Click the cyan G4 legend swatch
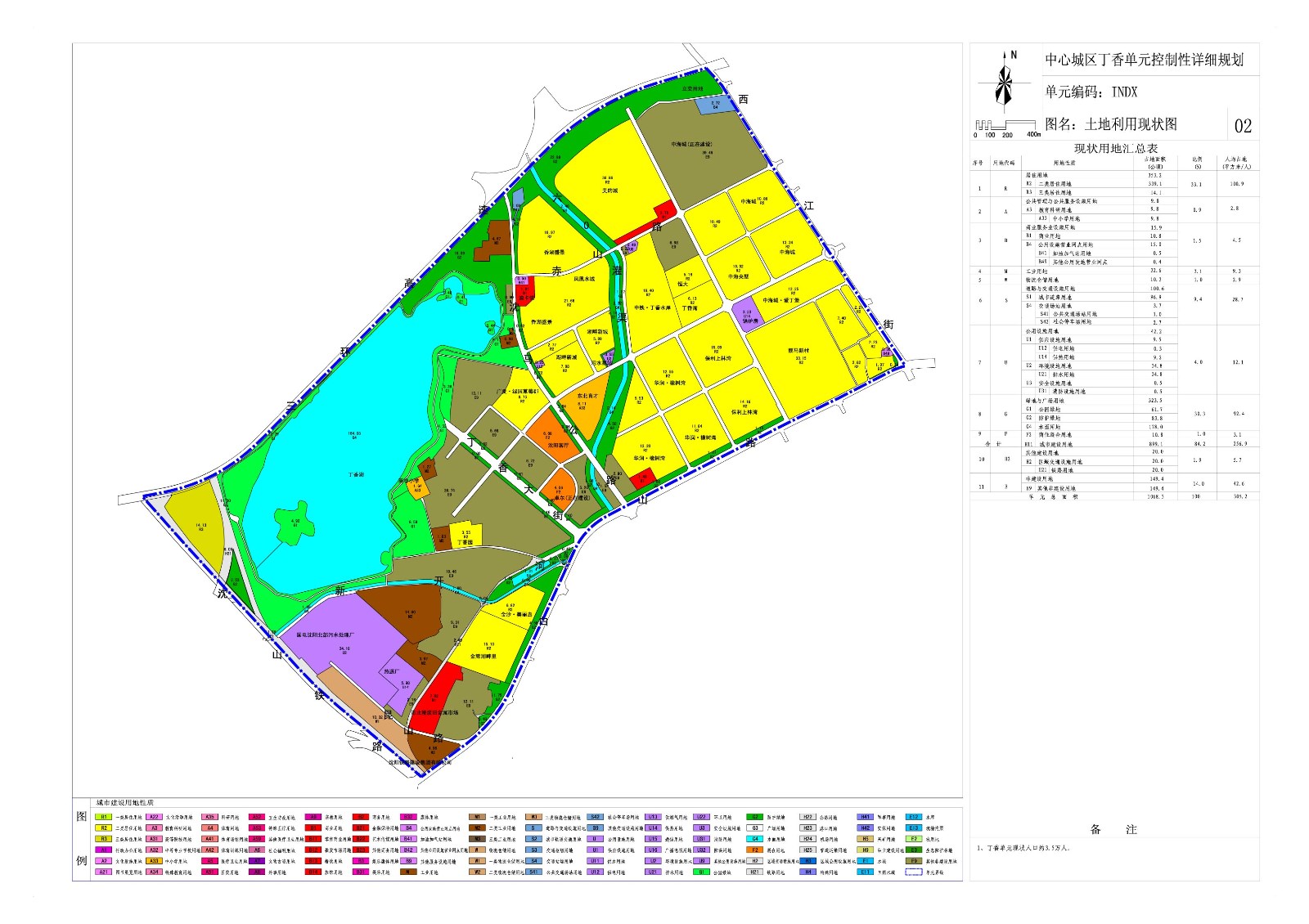The width and height of the screenshot is (1309, 924). coord(755,839)
